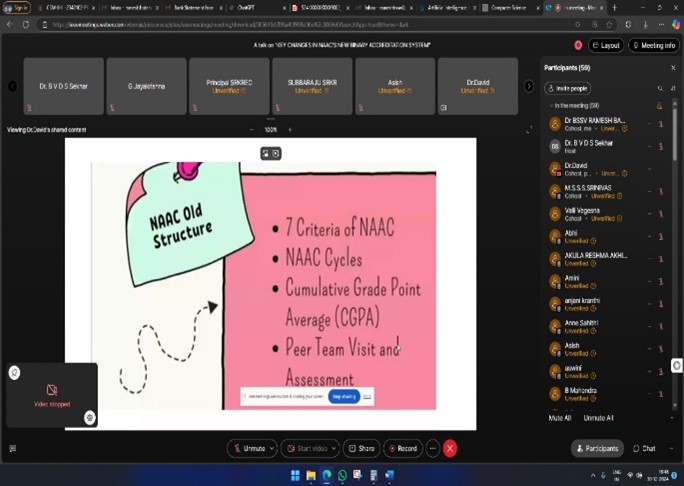The width and height of the screenshot is (684, 486).
Task: Click the Invite people button
Action: [x=568, y=88]
